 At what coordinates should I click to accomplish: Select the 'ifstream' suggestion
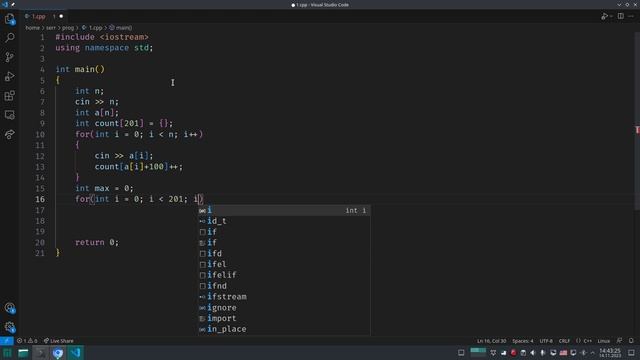coord(284,297)
